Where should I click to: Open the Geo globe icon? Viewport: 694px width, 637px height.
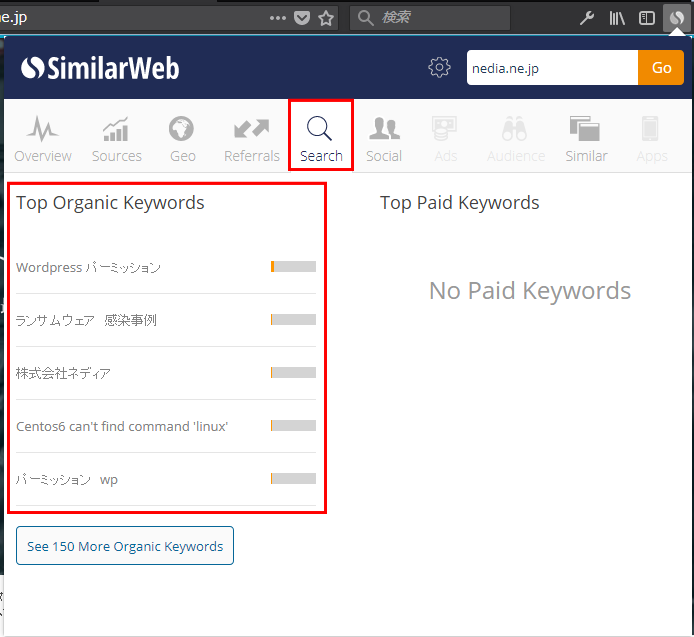click(181, 129)
